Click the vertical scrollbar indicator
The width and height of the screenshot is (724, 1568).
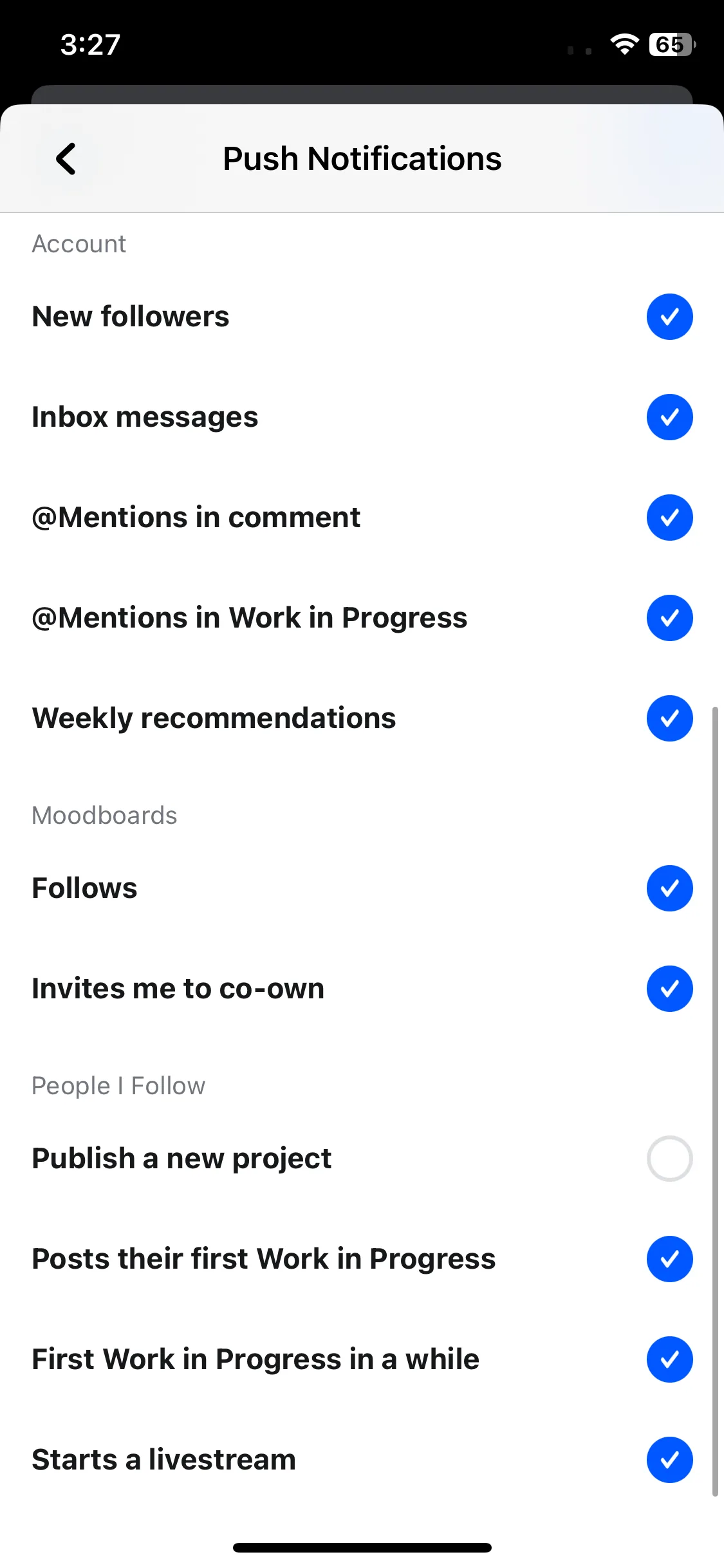click(x=715, y=1101)
